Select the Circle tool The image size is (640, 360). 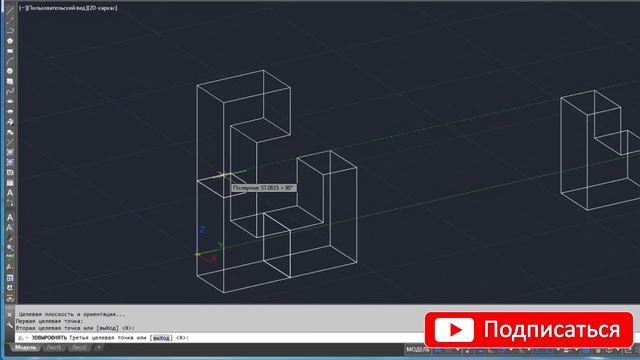point(10,71)
